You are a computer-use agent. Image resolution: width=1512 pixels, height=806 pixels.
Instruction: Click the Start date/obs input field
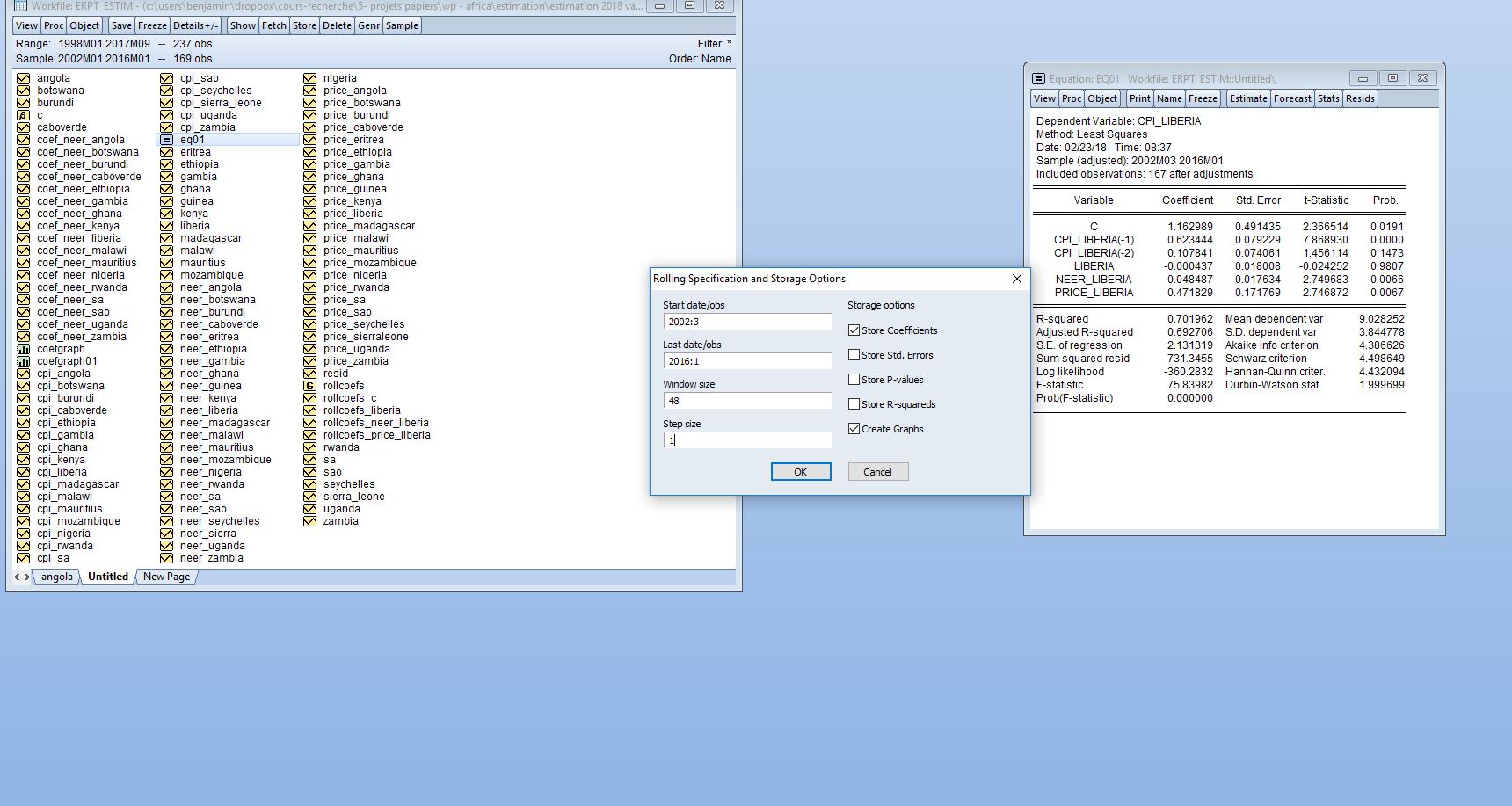point(747,322)
